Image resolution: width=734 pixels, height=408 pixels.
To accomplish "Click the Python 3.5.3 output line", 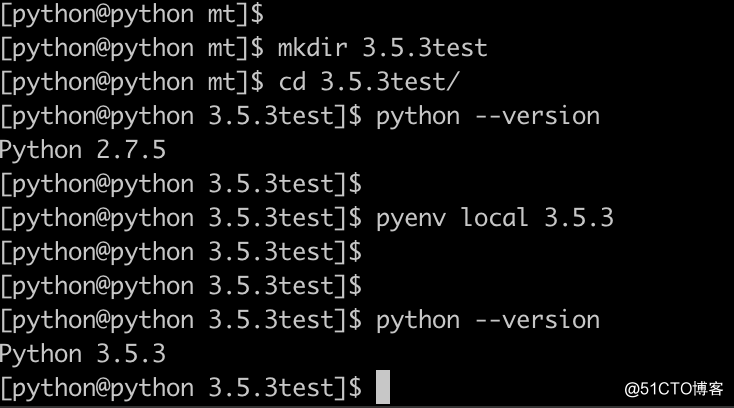I will tap(83, 354).
